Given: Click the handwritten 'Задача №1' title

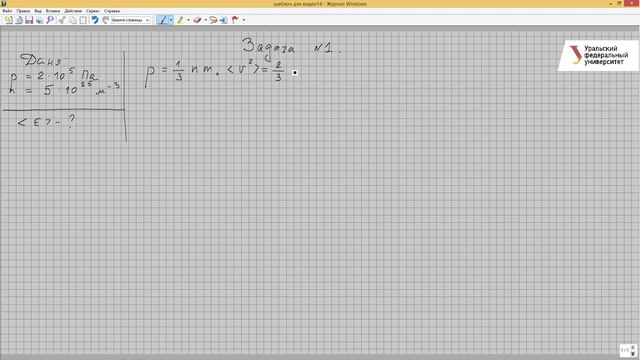Looking at the screenshot, I should pyautogui.click(x=291, y=49).
